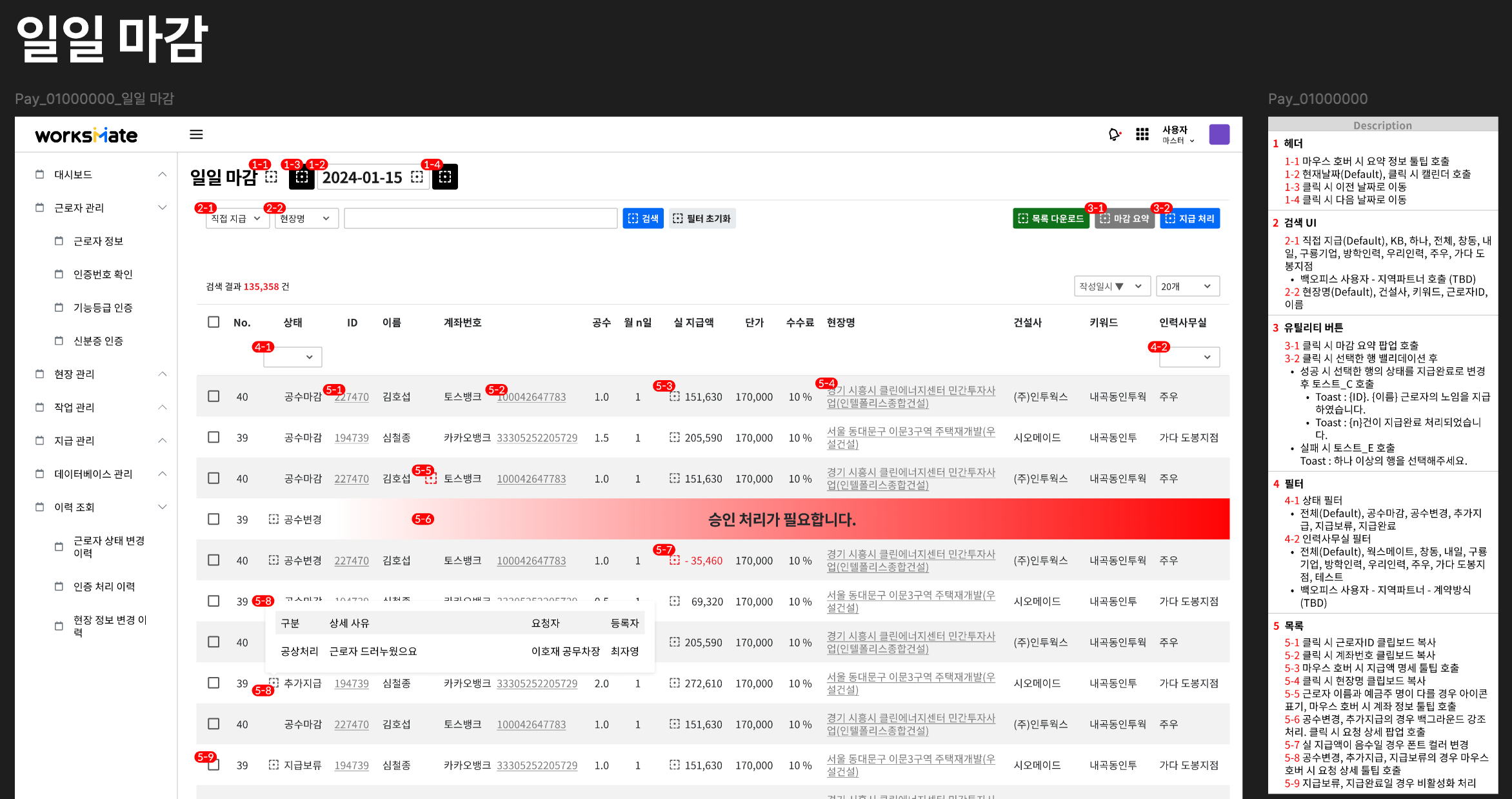Click 작업 관리 sidebar icon
Image resolution: width=1512 pixels, height=799 pixels.
[x=40, y=407]
